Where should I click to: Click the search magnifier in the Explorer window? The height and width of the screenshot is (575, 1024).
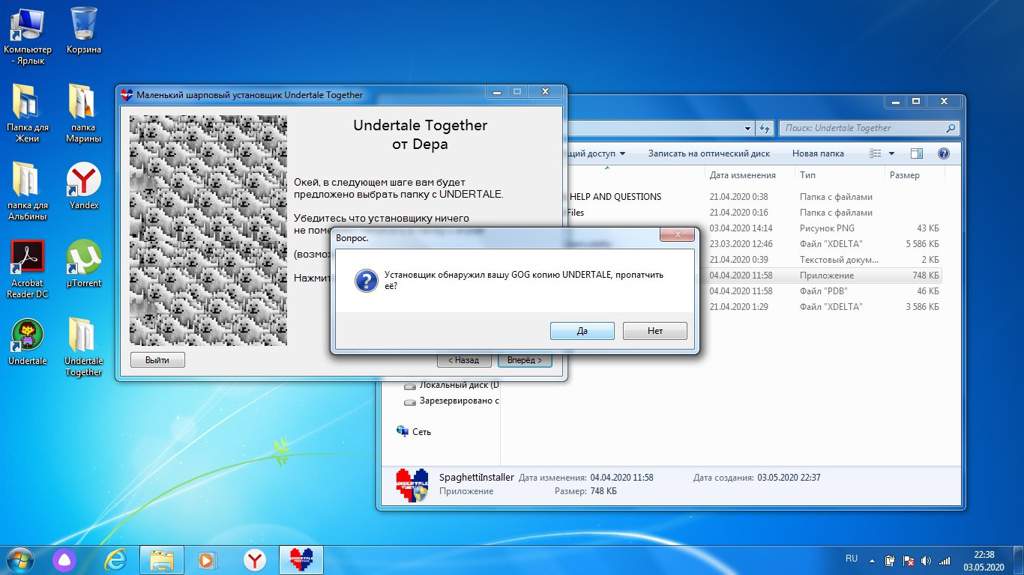[950, 128]
